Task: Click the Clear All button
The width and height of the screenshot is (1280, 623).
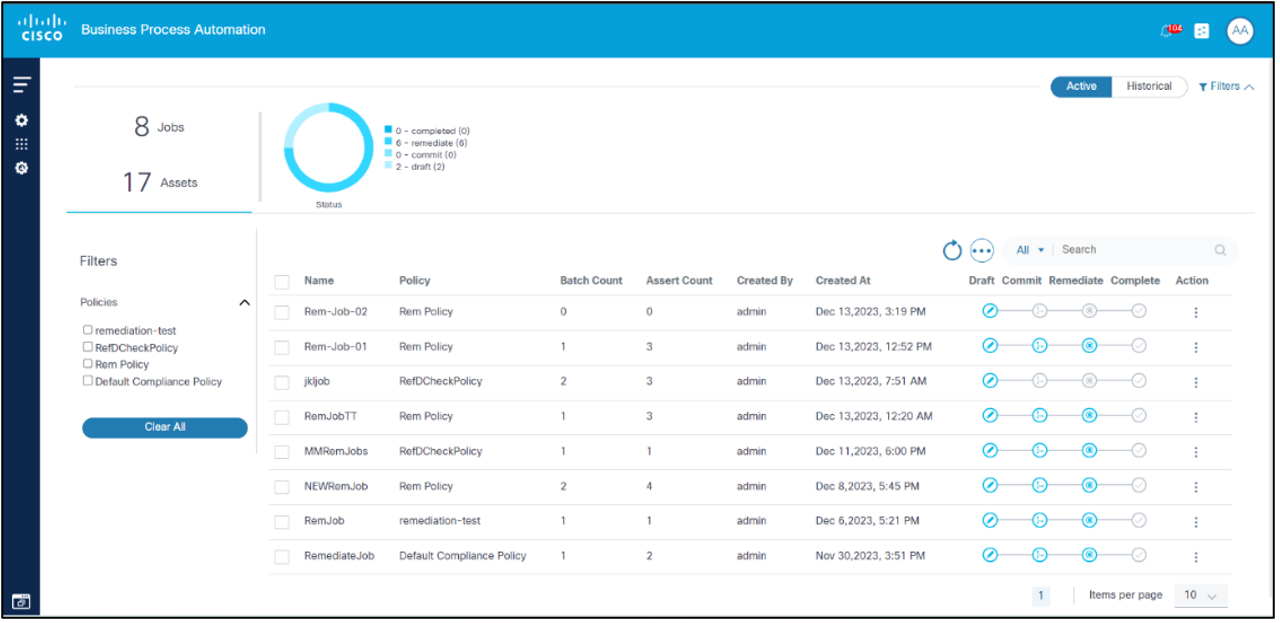Action: 165,427
